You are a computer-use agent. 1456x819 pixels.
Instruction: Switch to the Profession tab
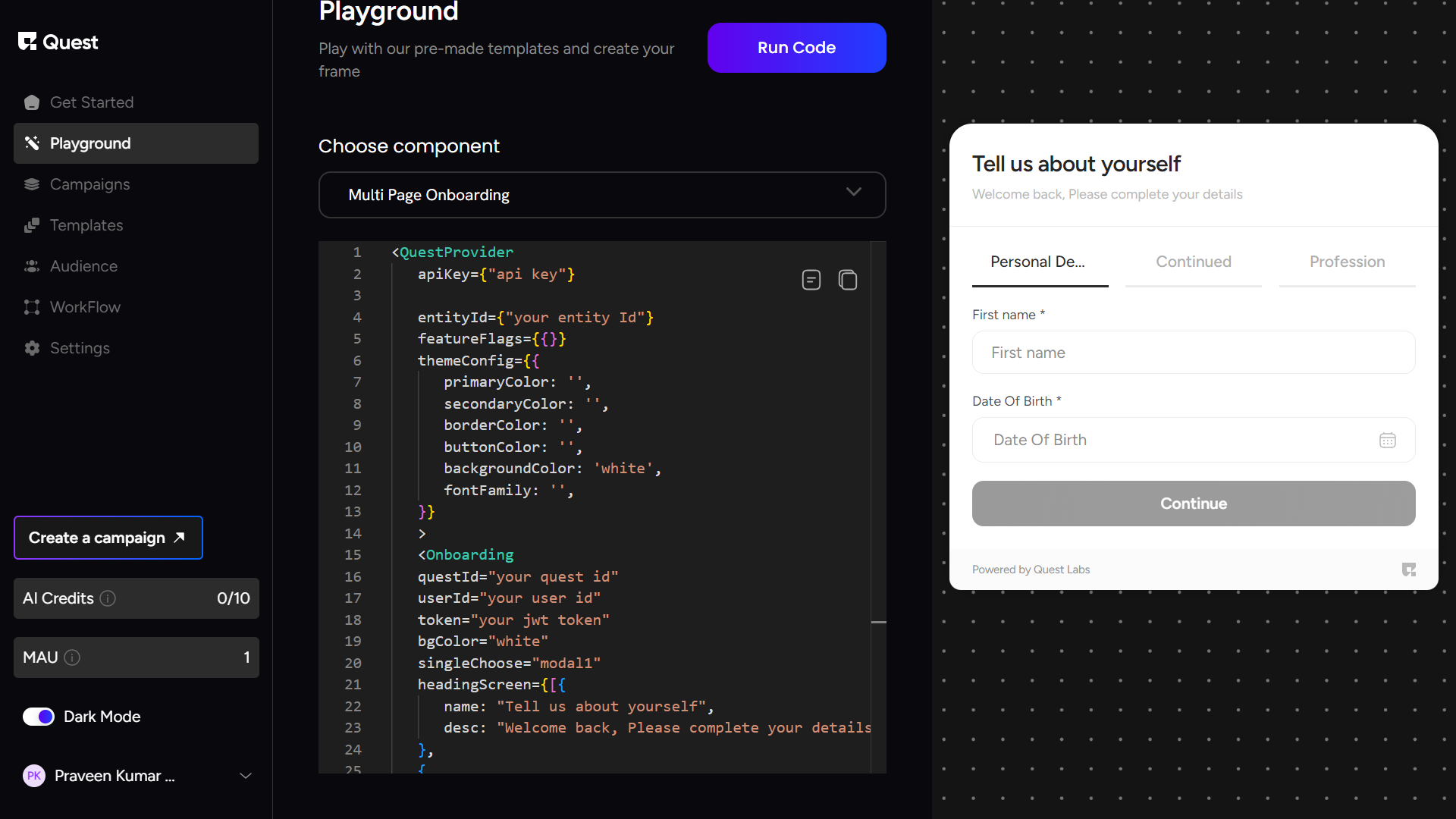(x=1347, y=262)
